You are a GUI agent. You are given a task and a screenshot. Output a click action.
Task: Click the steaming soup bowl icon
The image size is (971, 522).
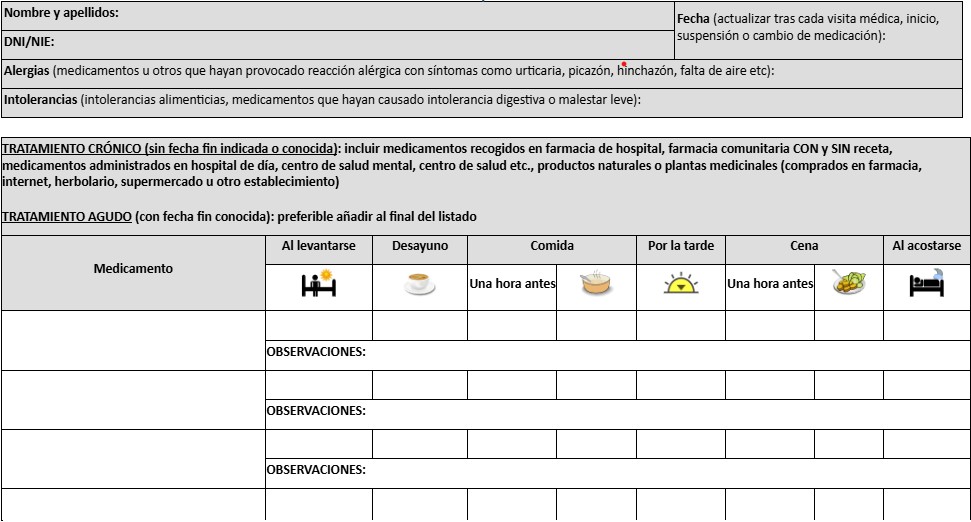click(x=596, y=284)
